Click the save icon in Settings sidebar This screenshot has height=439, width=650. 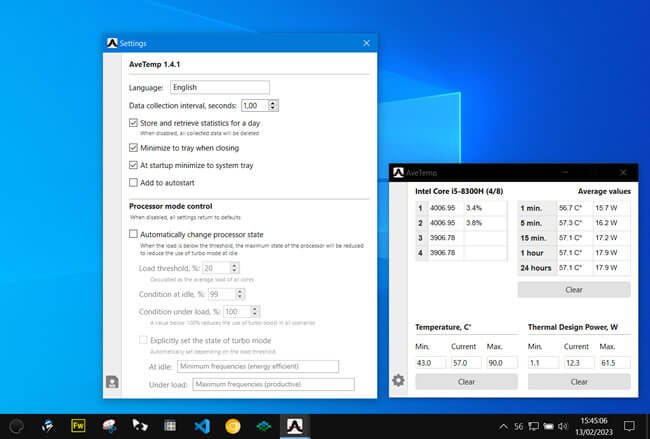[x=112, y=381]
